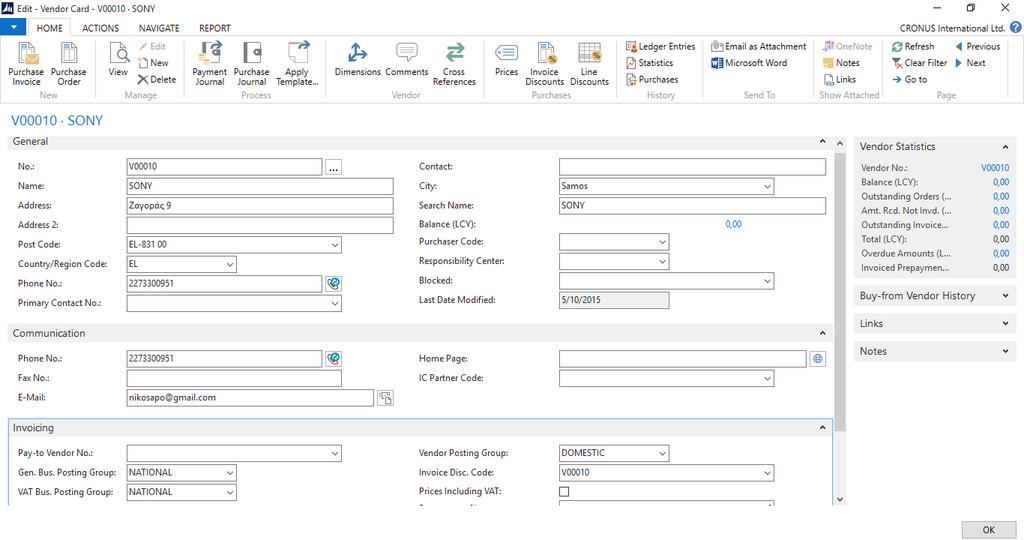Open vendor Comments

(407, 59)
